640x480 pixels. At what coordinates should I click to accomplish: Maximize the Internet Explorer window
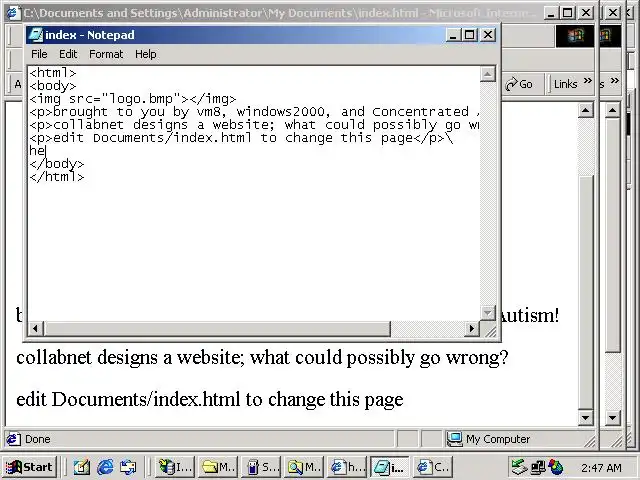568,13
